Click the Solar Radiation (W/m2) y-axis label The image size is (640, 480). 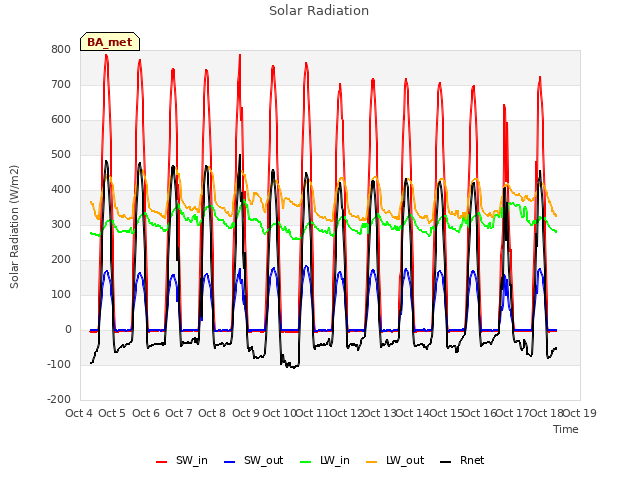point(14,227)
